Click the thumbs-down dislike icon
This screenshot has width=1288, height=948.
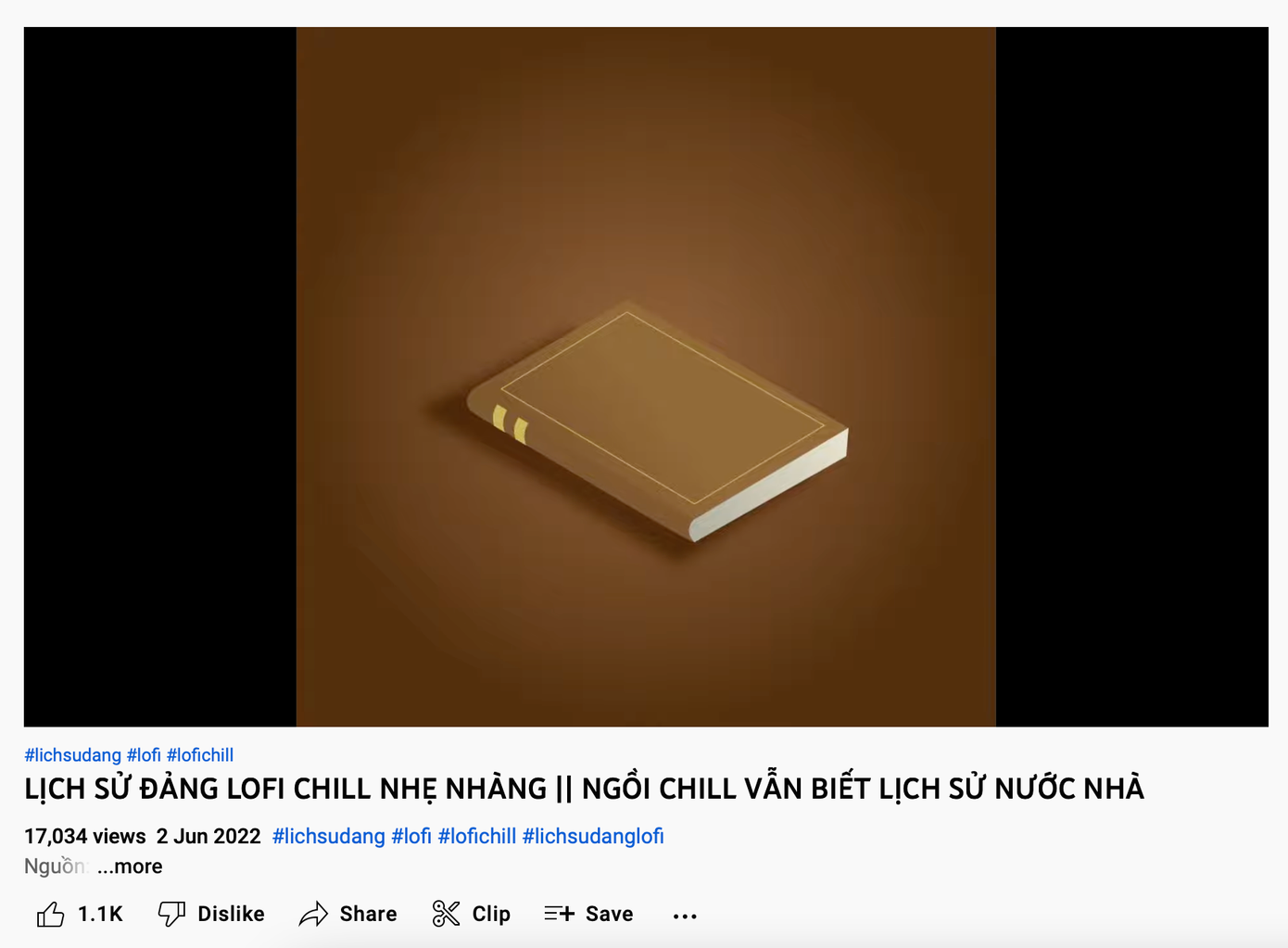(171, 915)
